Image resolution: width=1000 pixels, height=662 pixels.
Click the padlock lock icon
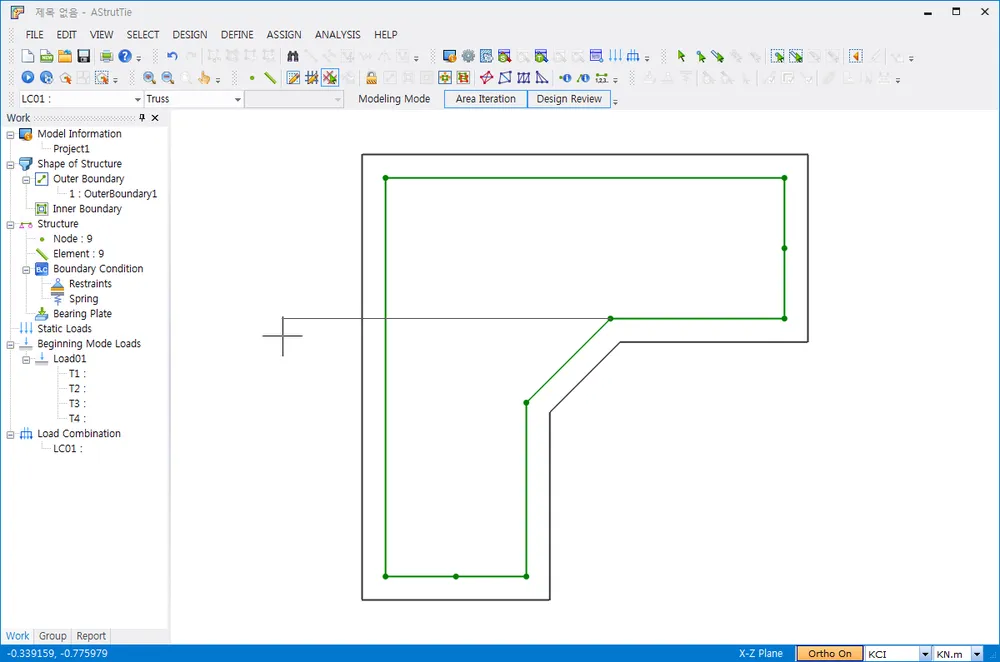pos(371,78)
